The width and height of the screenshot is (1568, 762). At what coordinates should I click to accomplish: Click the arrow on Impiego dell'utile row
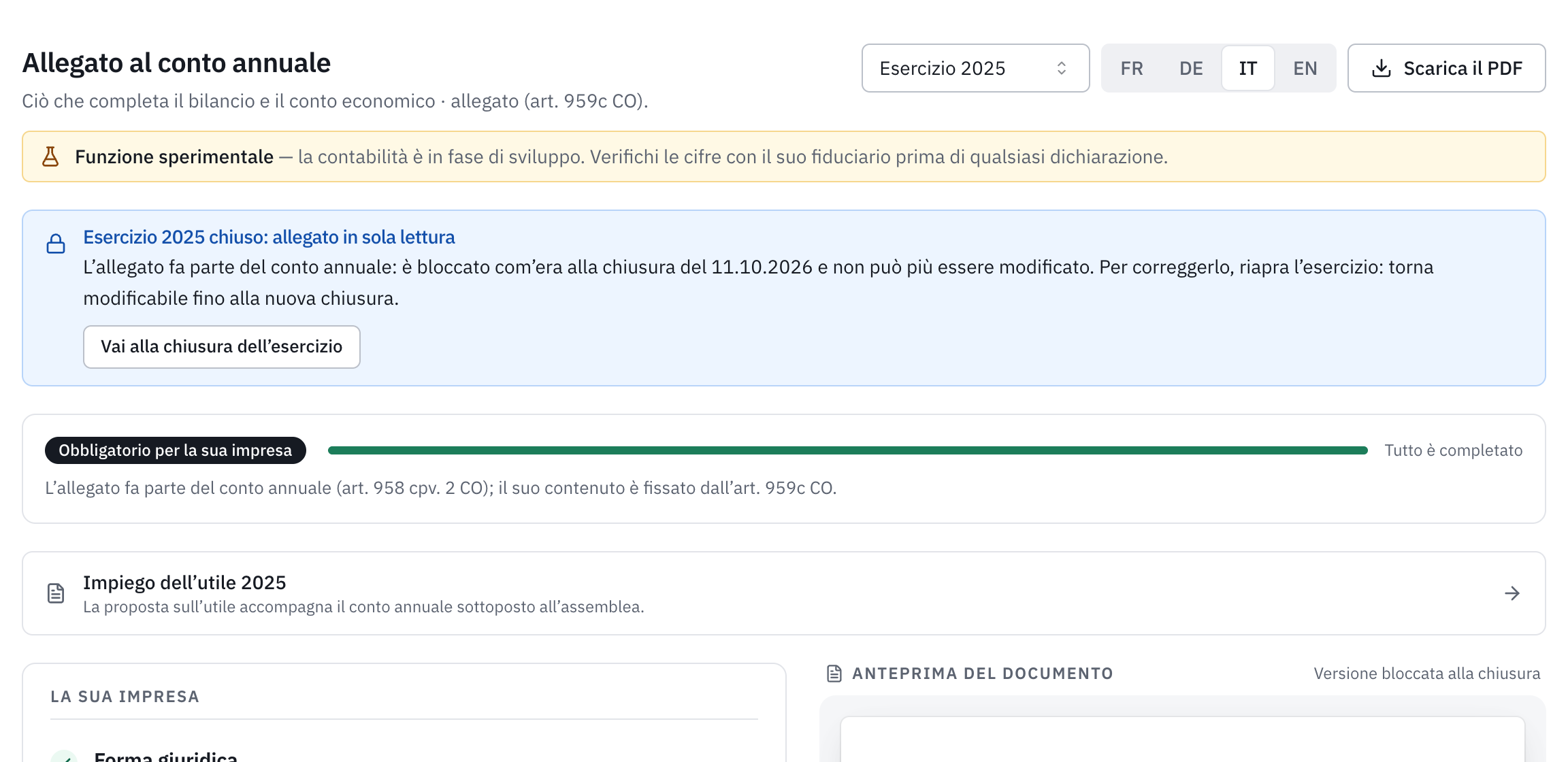click(x=1512, y=593)
